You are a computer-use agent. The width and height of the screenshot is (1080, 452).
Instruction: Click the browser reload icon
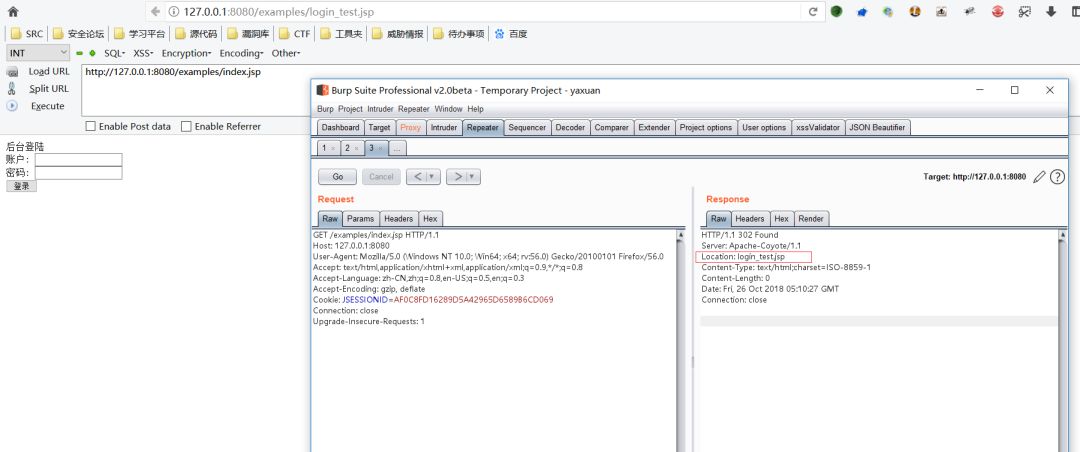pyautogui.click(x=813, y=12)
